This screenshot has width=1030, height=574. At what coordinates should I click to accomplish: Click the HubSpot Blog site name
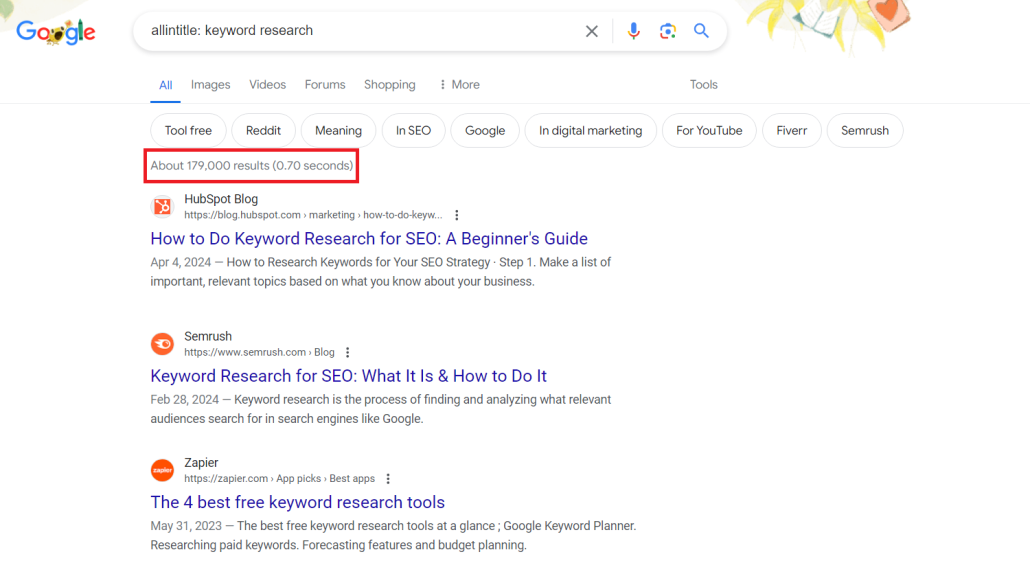tap(221, 199)
